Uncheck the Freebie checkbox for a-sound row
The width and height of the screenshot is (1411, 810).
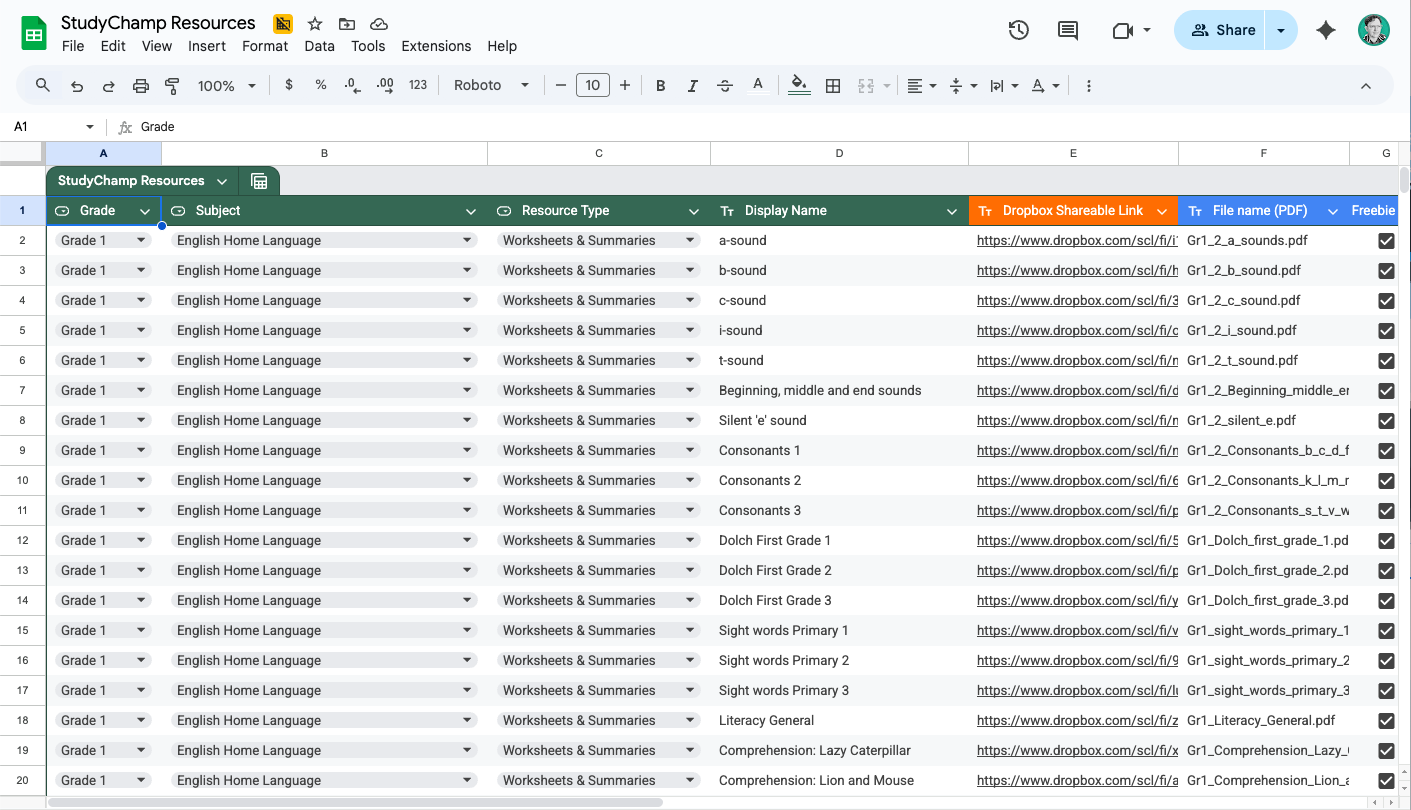click(1386, 240)
